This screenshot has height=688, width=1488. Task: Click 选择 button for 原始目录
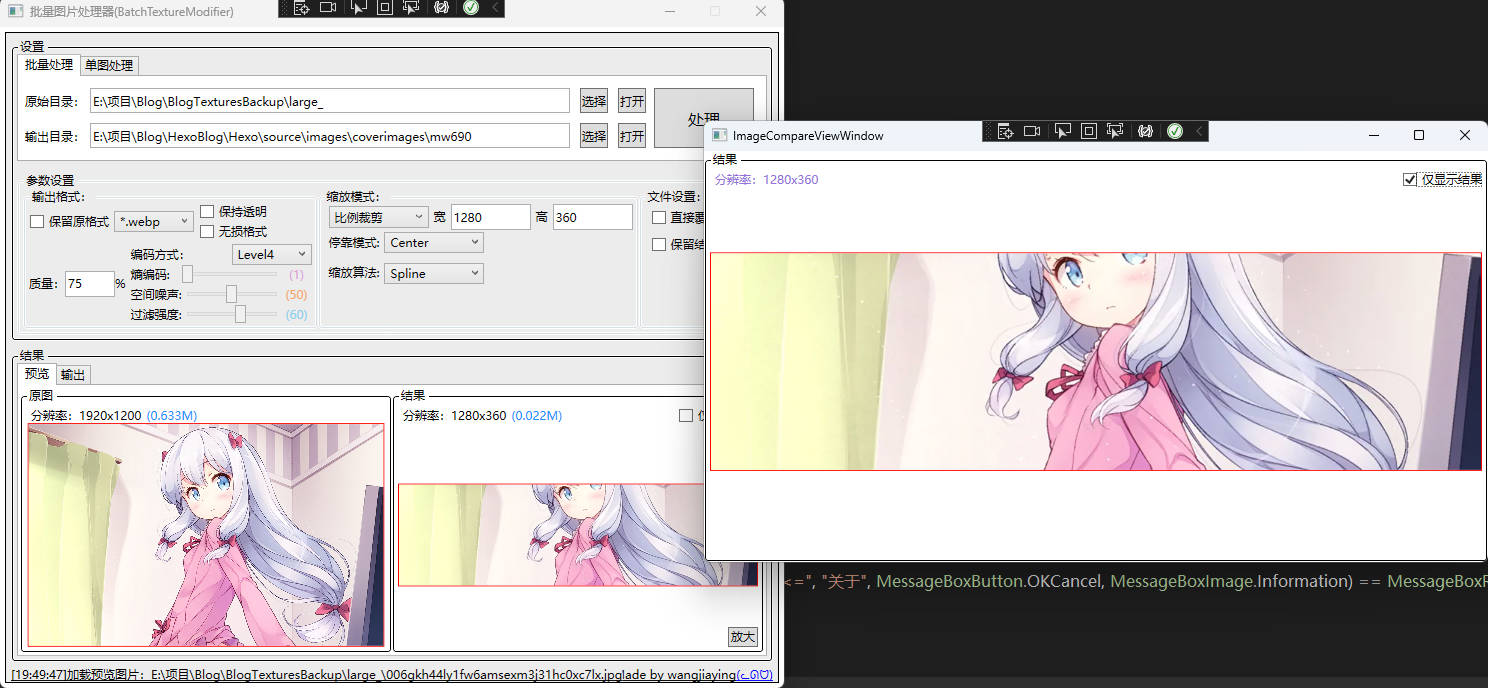pyautogui.click(x=594, y=101)
